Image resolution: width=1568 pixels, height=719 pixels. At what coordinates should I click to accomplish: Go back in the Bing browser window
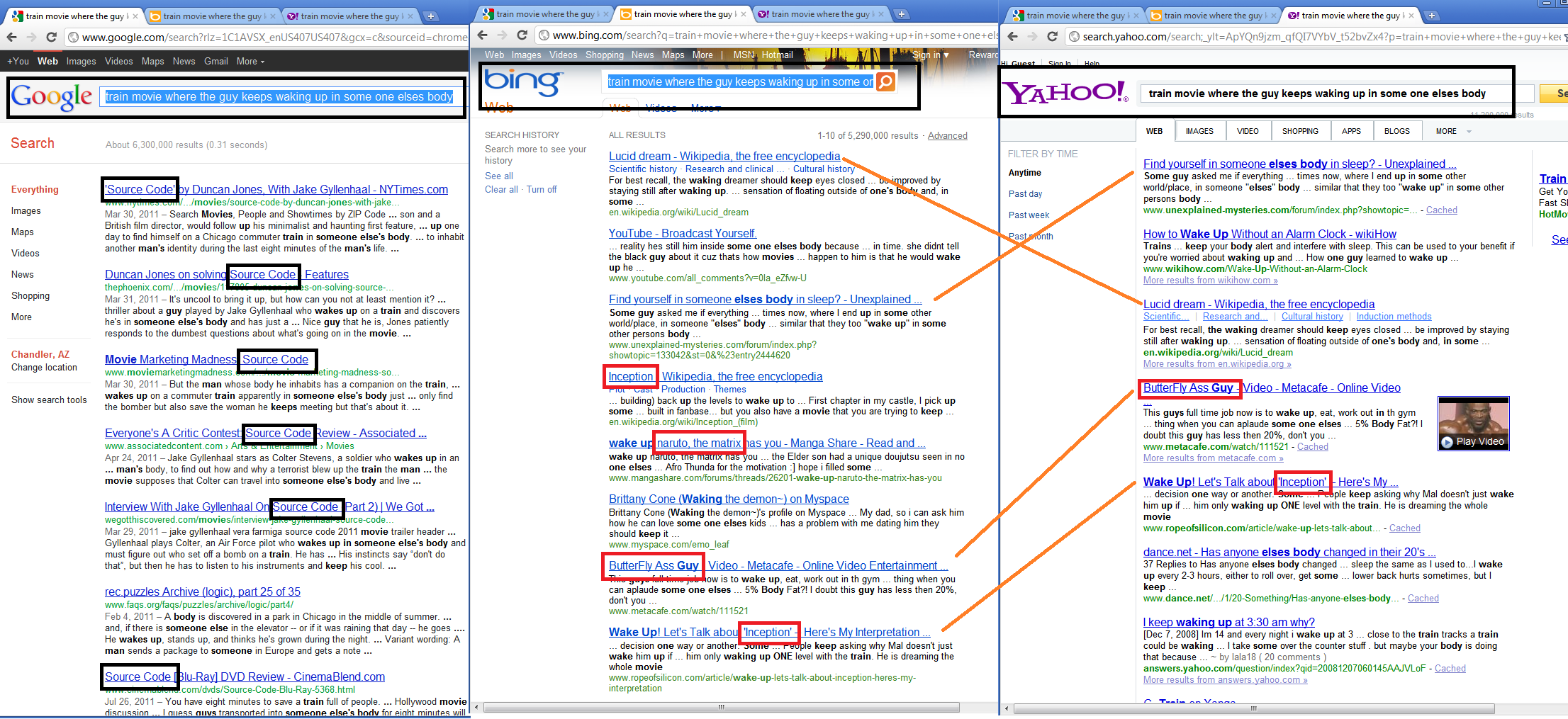(483, 35)
